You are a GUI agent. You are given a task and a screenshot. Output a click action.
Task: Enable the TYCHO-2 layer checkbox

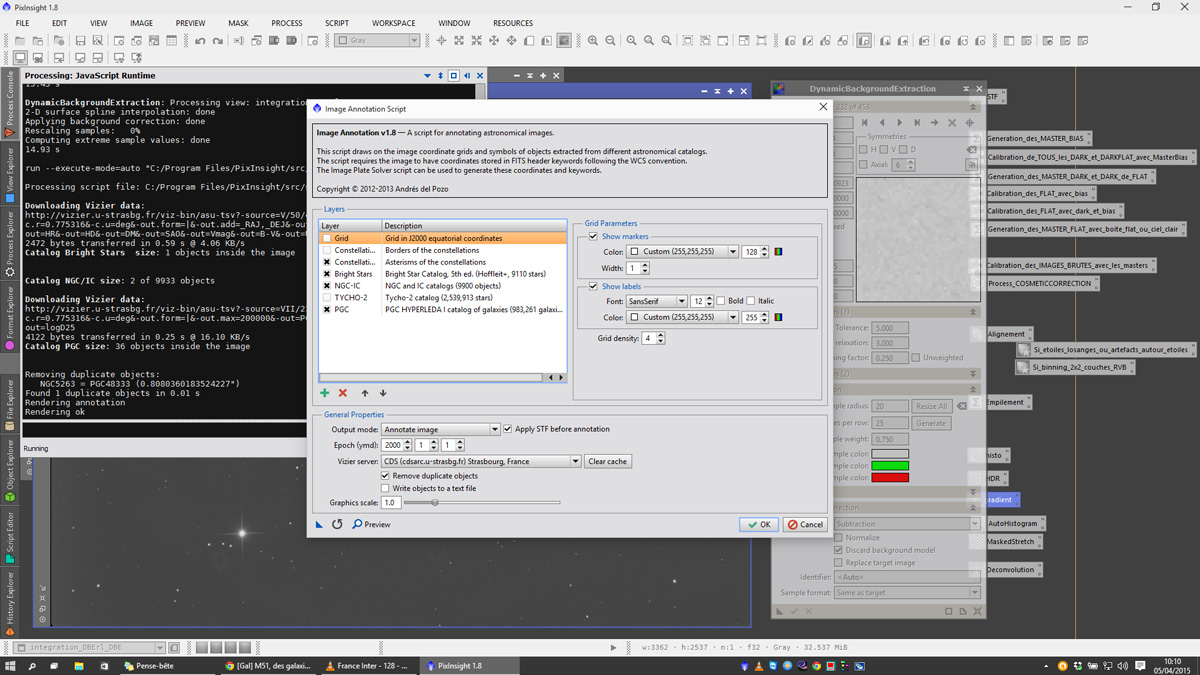tap(327, 298)
